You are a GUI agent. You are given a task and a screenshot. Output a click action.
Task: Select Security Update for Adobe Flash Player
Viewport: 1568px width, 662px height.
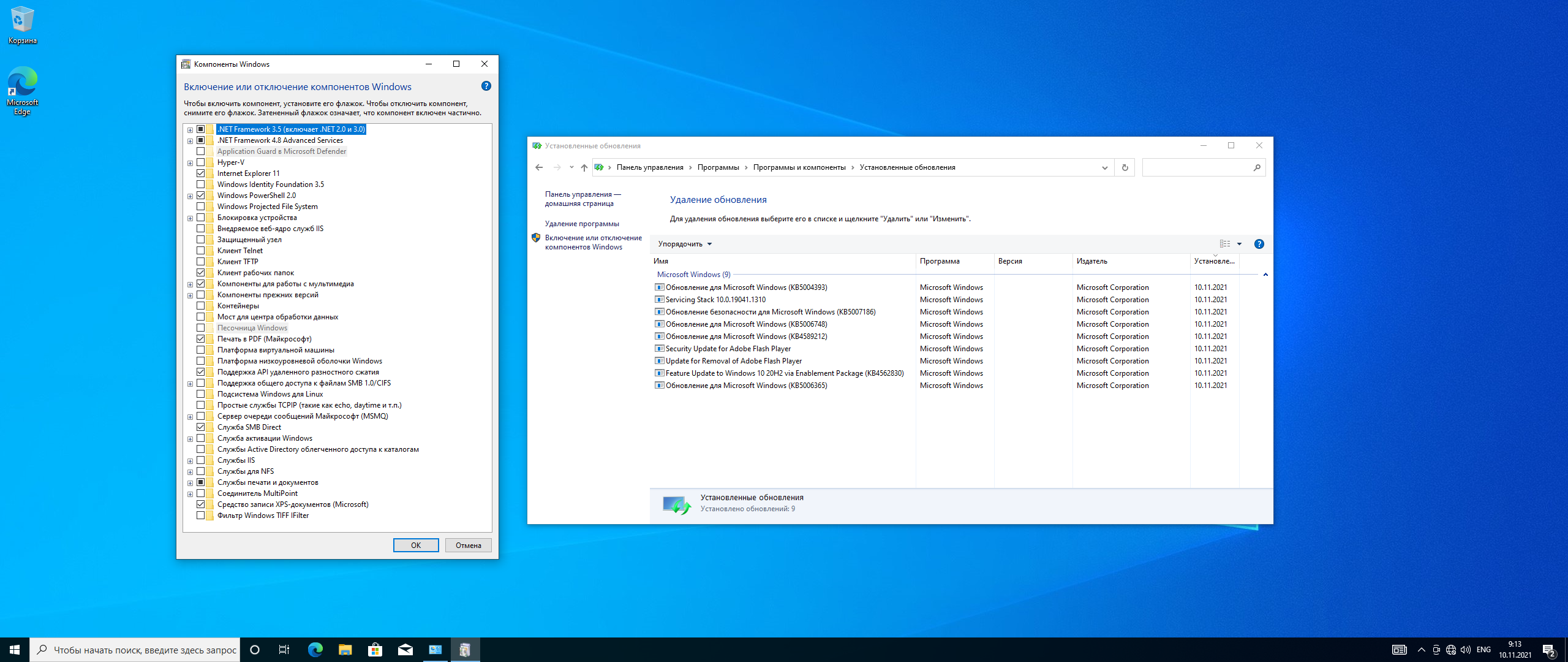945,349
